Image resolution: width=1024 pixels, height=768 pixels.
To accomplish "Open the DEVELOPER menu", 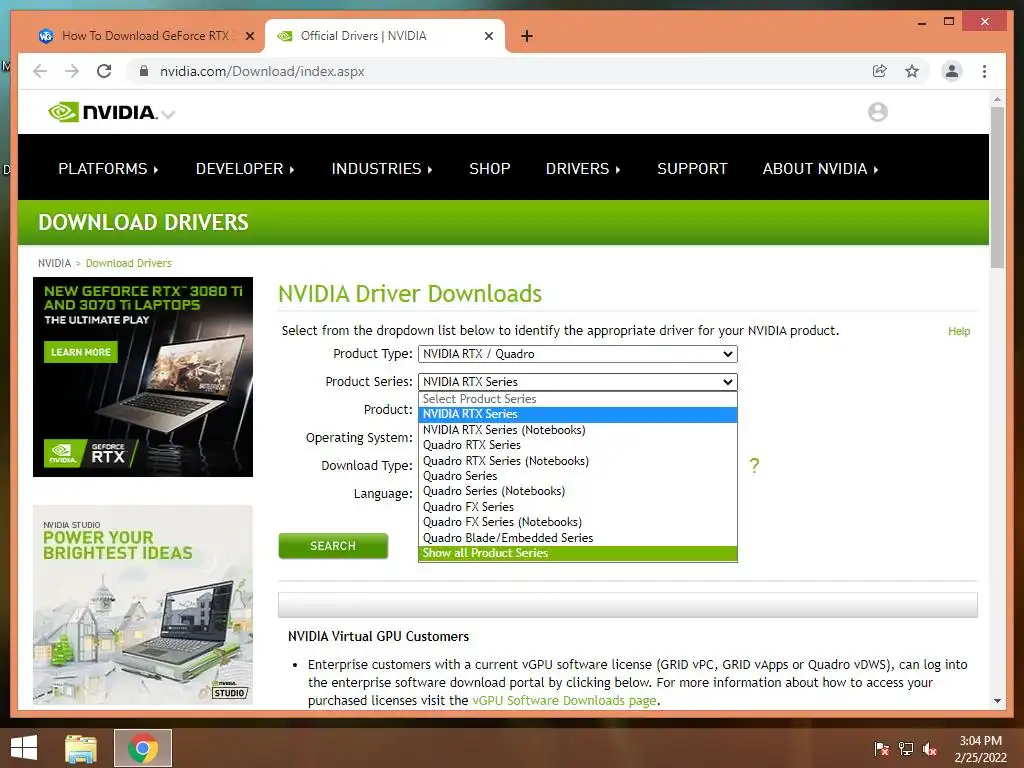I will click(245, 168).
